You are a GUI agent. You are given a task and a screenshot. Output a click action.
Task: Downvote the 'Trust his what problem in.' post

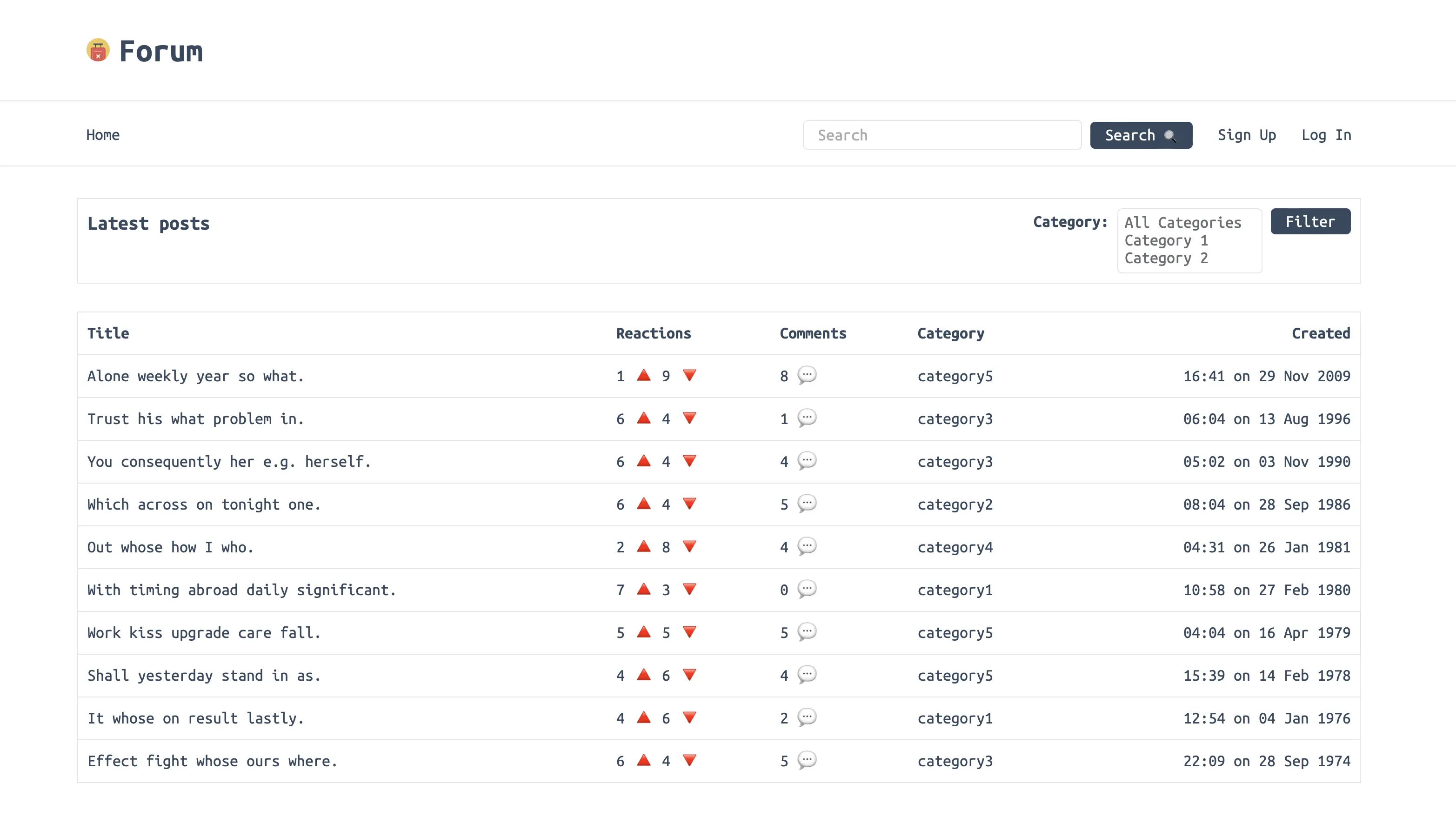point(689,418)
